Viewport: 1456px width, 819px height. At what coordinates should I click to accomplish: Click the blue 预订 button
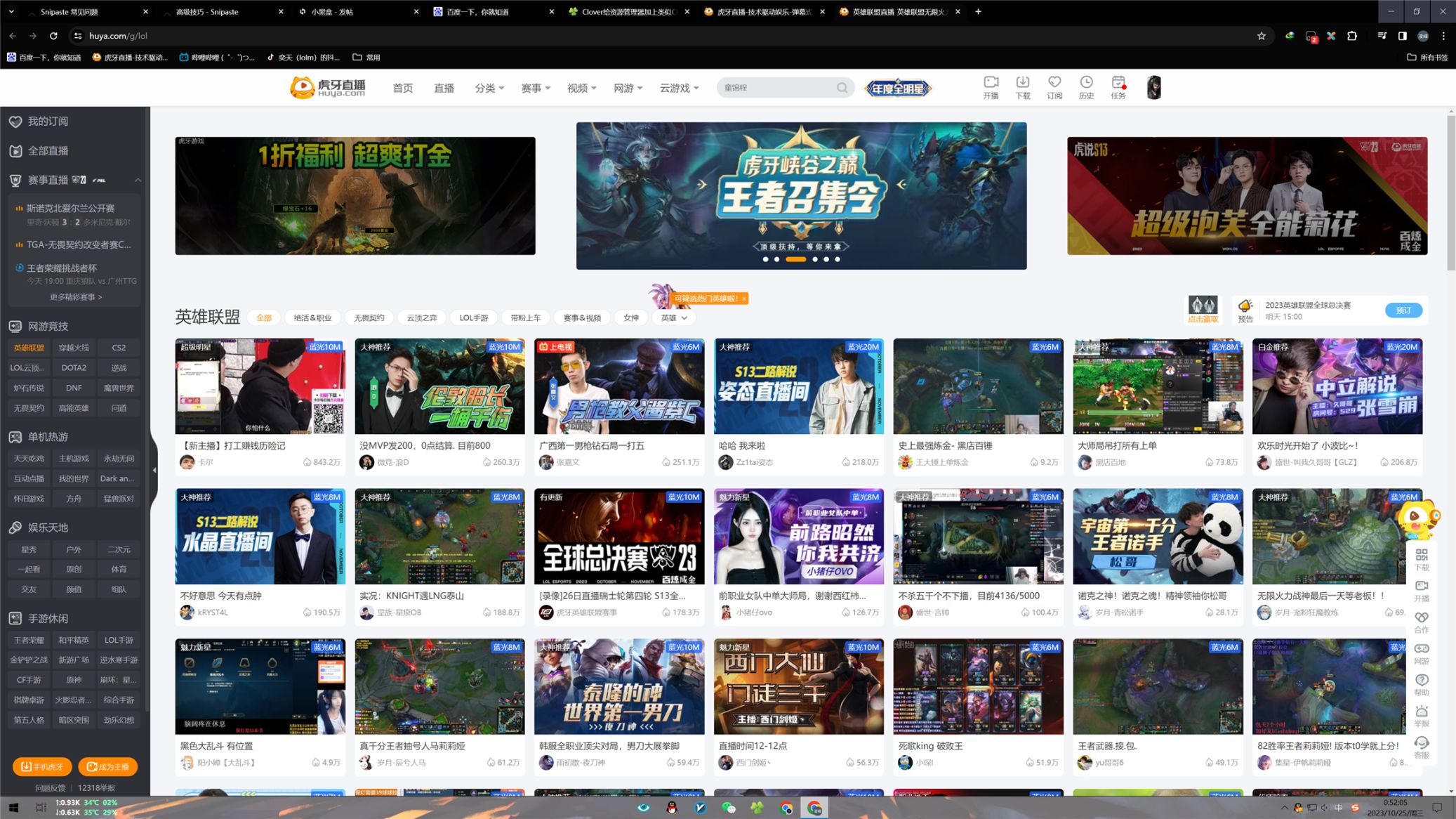pos(1403,310)
